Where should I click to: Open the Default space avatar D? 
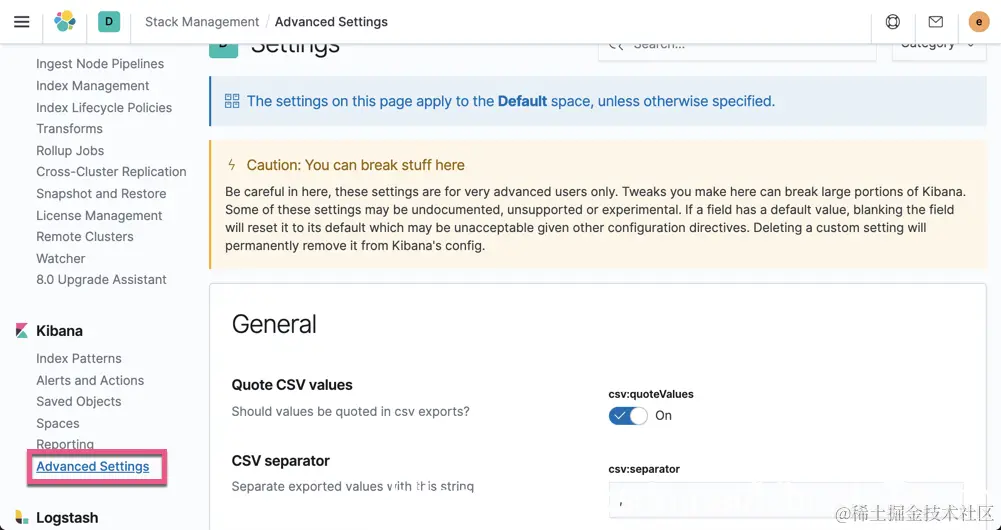coord(109,22)
